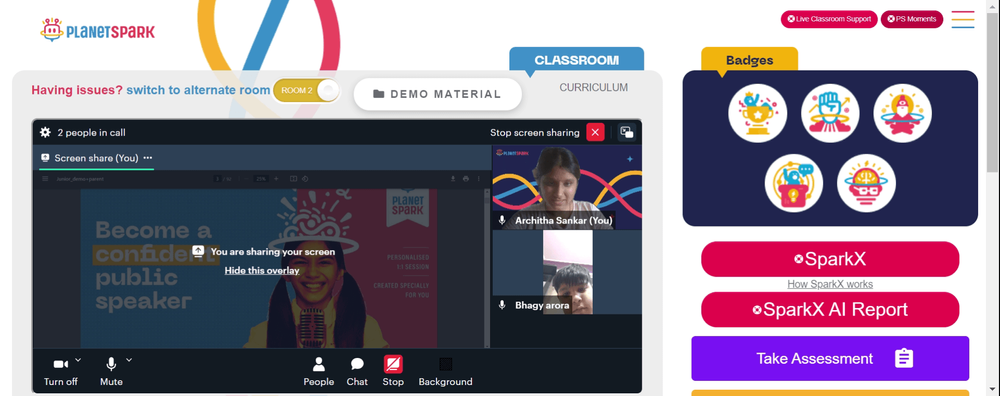Viewport: 1000px width, 396px height.
Task: Select the brain with glasses badge
Action: (866, 183)
